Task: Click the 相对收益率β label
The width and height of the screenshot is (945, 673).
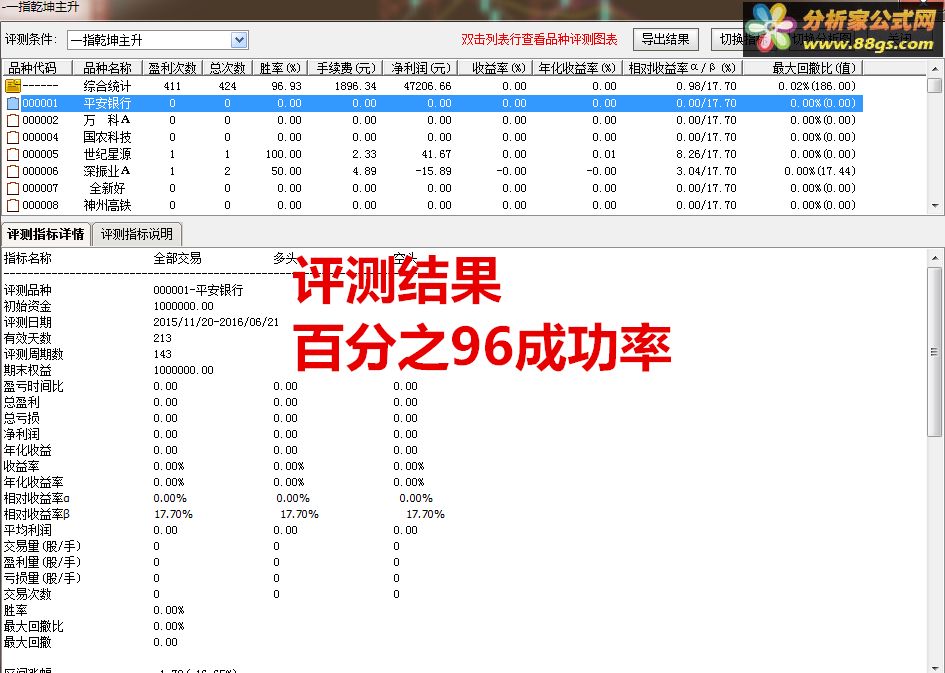Action: (37, 515)
